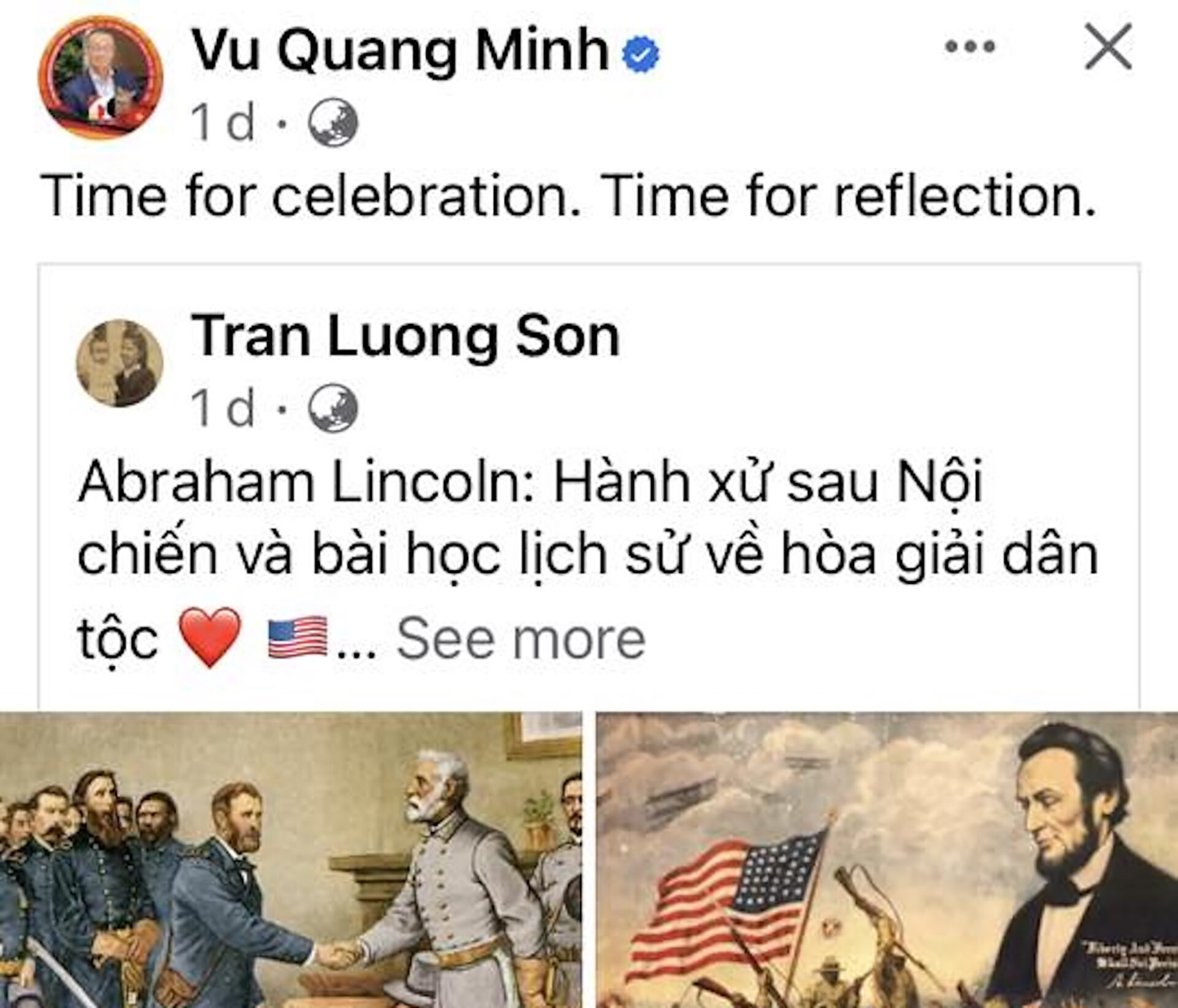Open the three-dot post options menu

970,47
